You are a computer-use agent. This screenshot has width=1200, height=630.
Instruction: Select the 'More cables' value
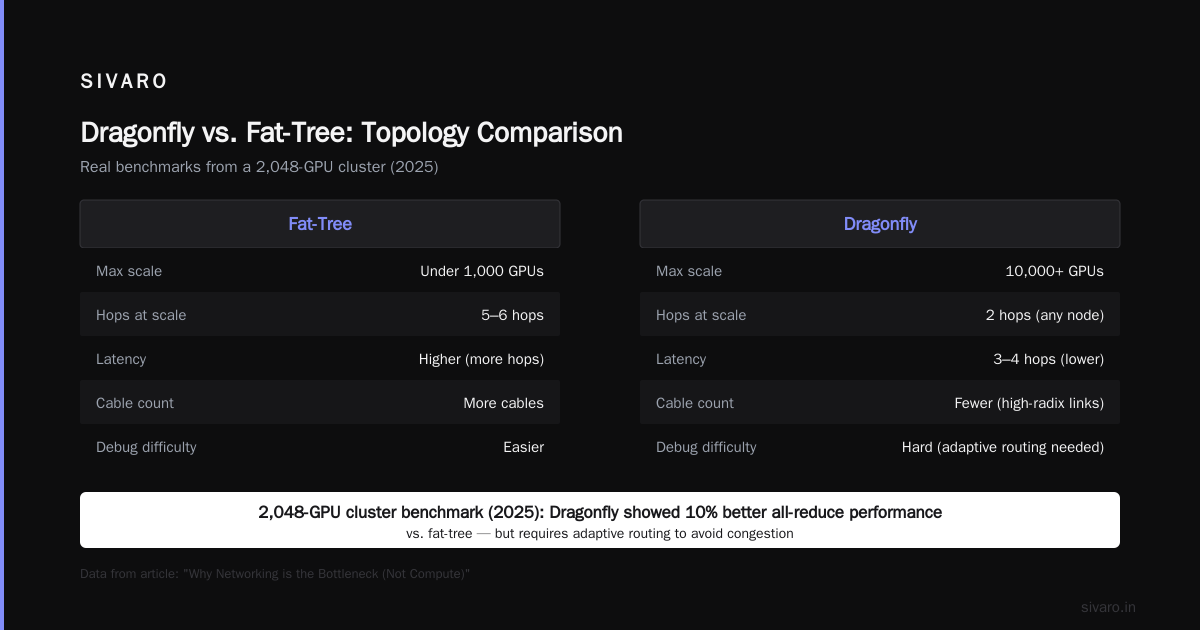[503, 403]
